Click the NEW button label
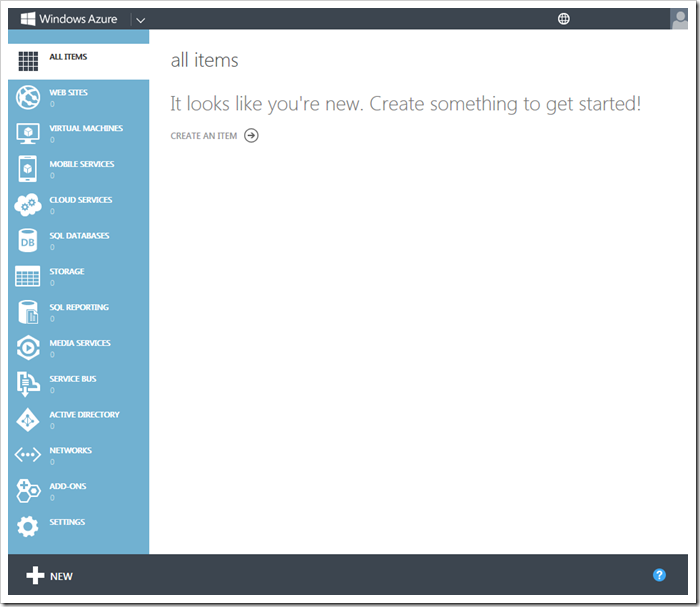This screenshot has height=607, width=700. pos(61,576)
